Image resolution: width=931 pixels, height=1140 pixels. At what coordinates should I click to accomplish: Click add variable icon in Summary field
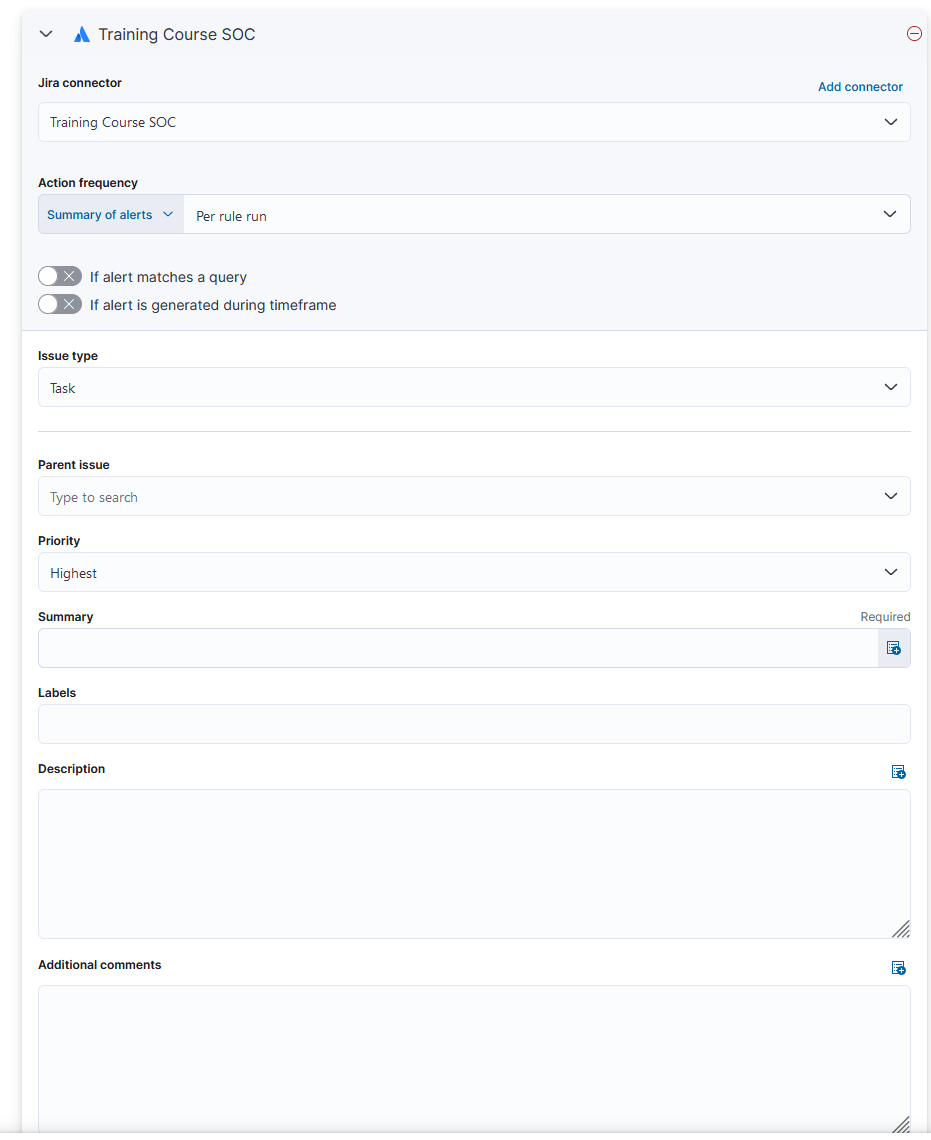pyautogui.click(x=894, y=648)
